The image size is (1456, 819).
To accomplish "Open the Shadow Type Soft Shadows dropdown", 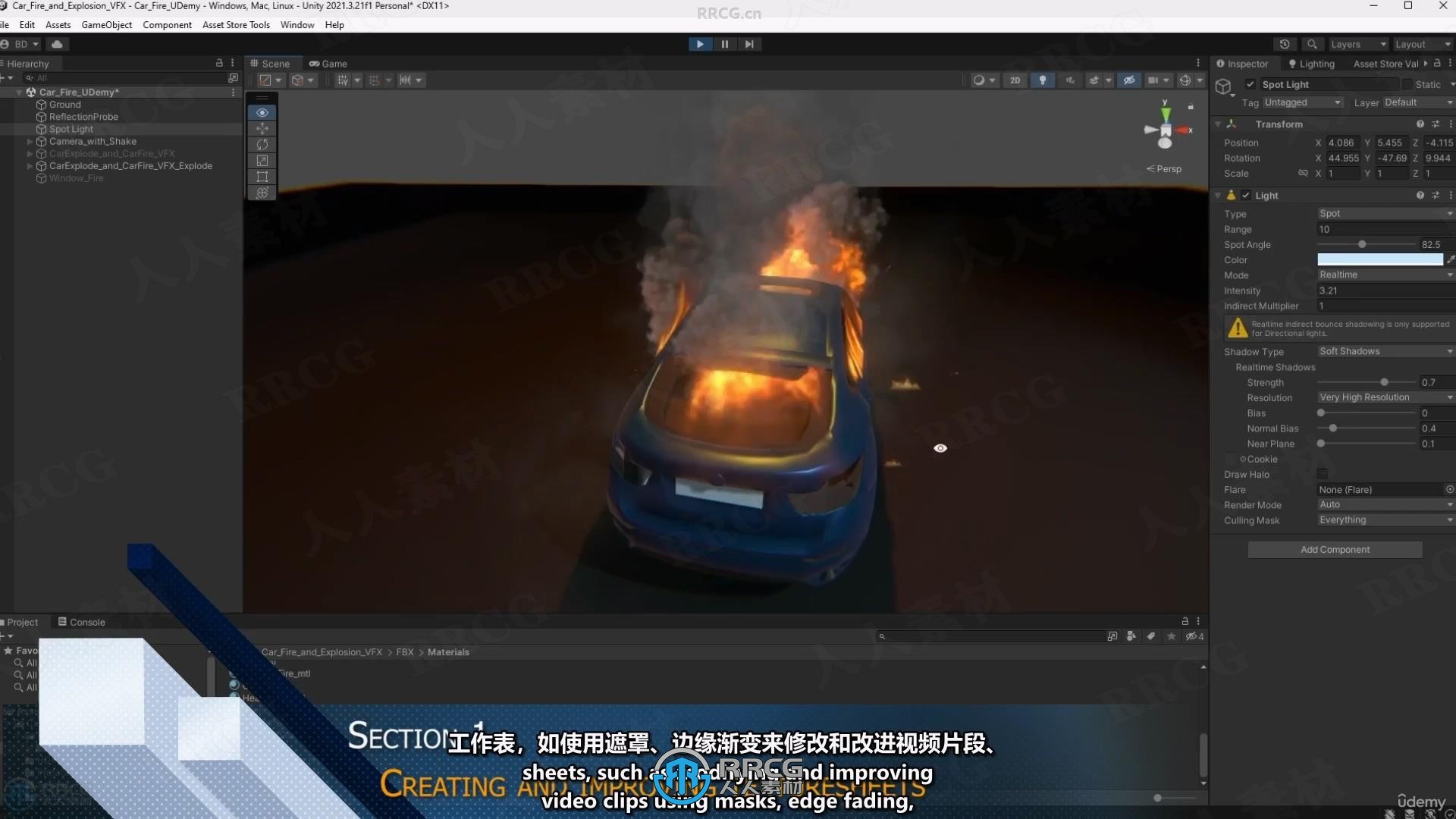I will [1385, 351].
